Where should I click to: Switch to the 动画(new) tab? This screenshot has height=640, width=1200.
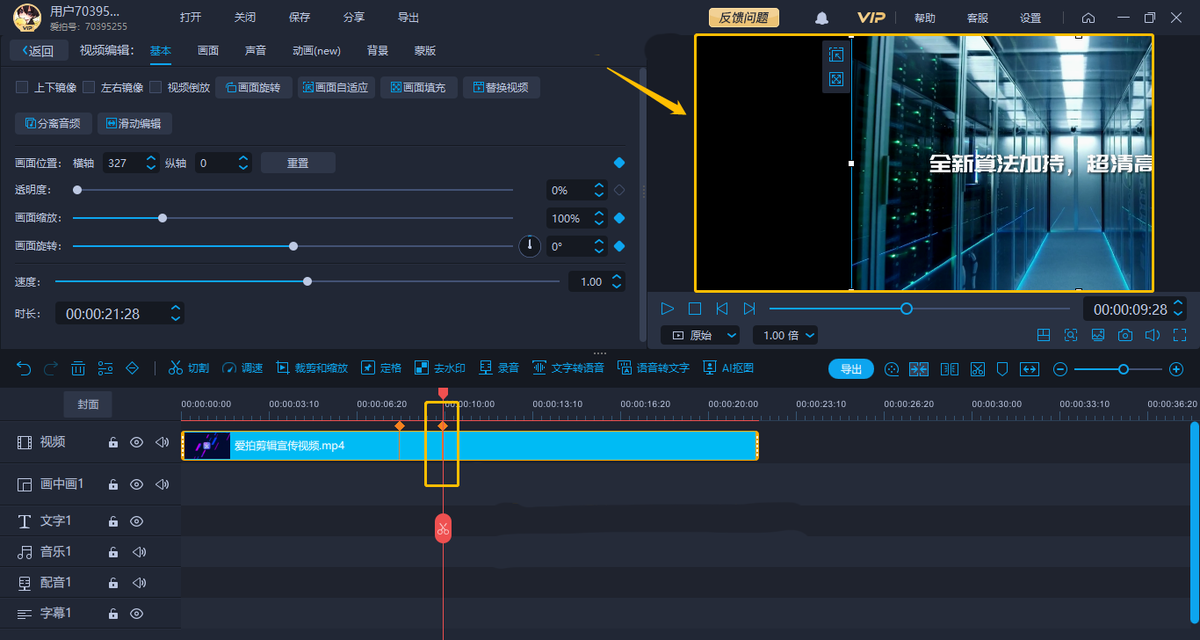[316, 51]
